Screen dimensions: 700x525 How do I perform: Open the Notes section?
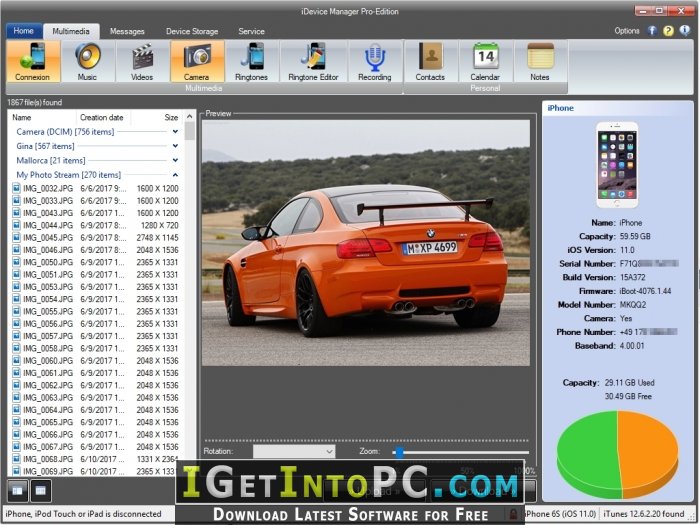pos(540,62)
